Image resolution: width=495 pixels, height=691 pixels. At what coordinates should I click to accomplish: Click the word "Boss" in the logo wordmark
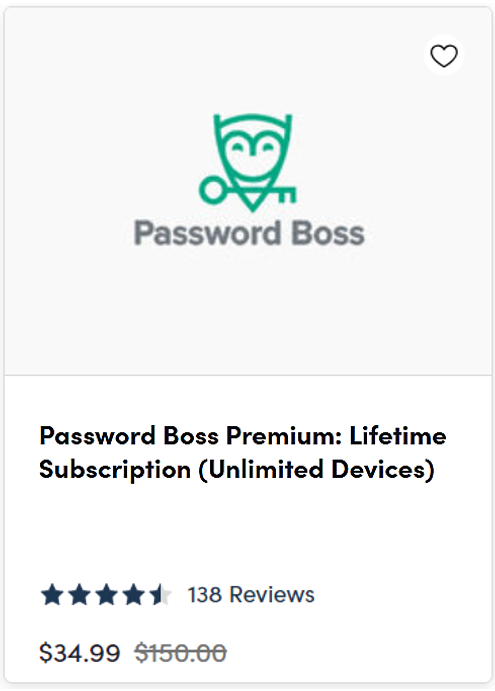pos(328,232)
